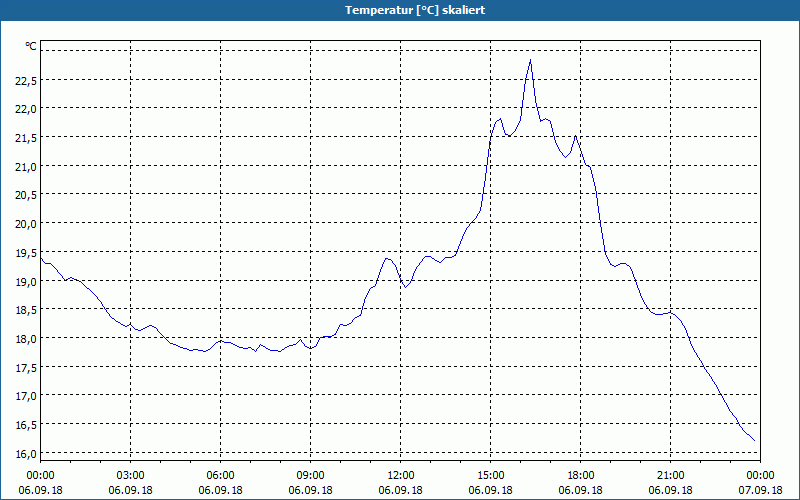Choose the 17,0 temperature label
The image size is (800, 500).
click(26, 396)
